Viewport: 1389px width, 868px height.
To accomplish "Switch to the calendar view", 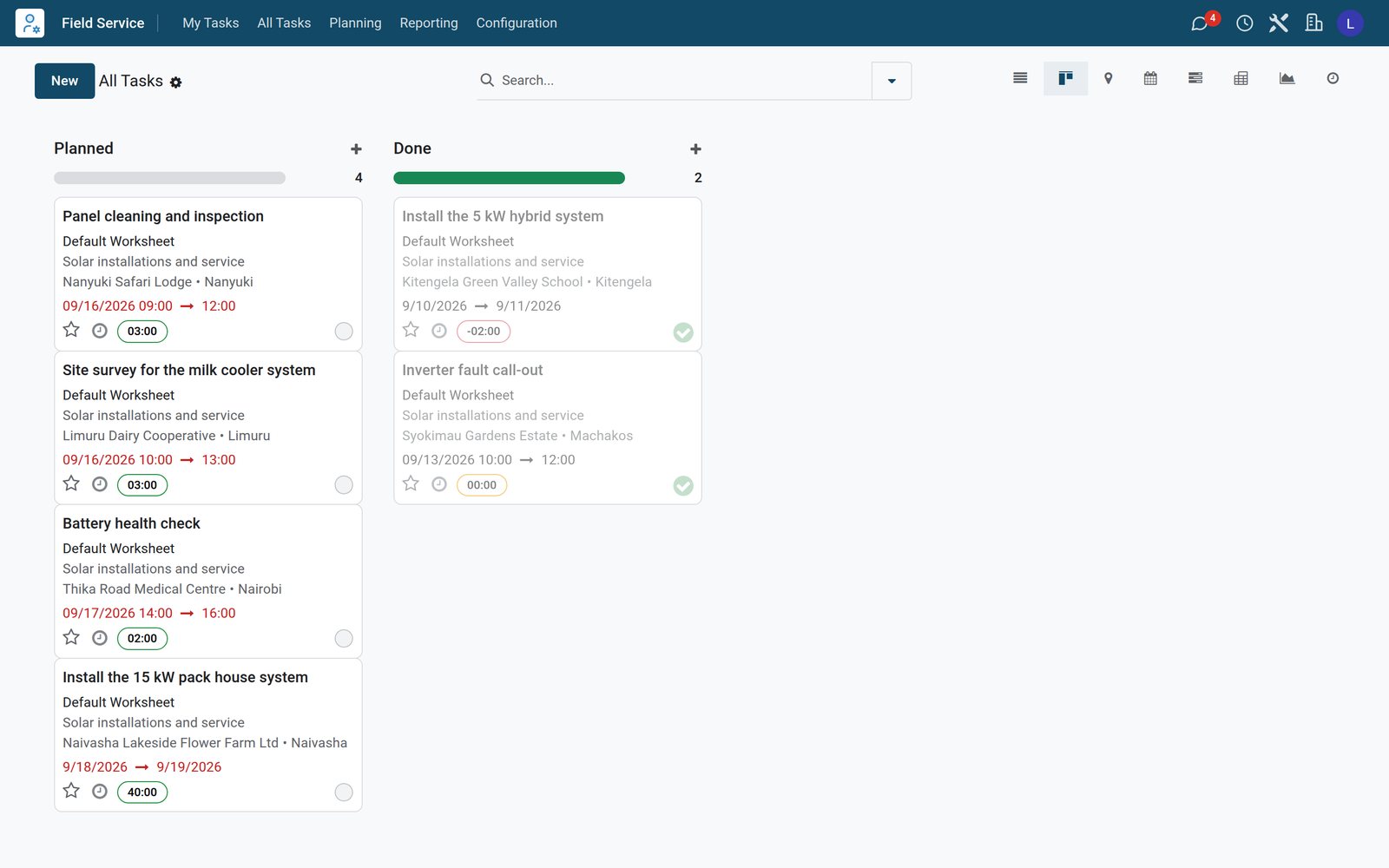I will tap(1150, 78).
